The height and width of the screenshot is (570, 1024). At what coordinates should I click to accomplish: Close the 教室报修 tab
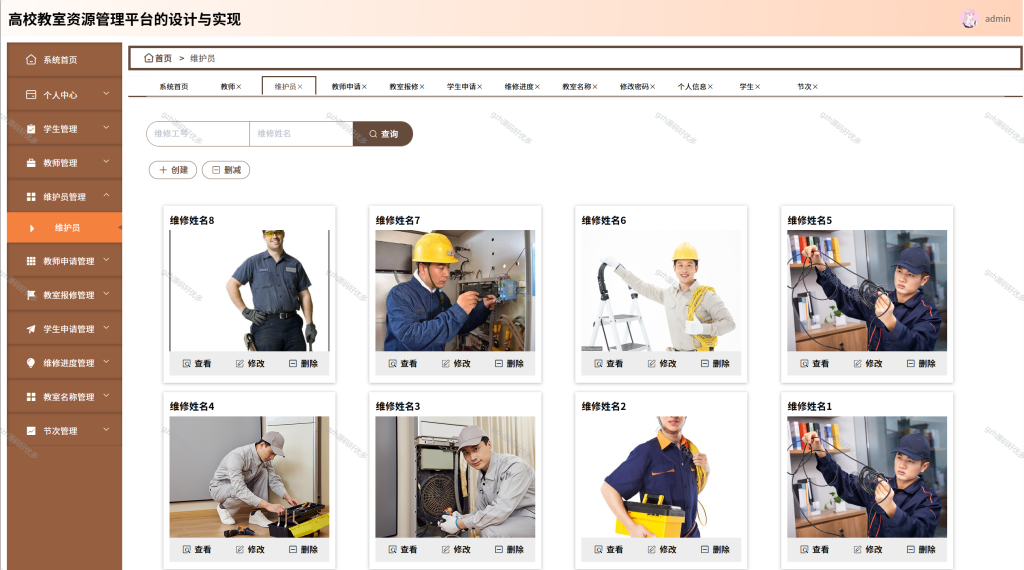pos(422,87)
